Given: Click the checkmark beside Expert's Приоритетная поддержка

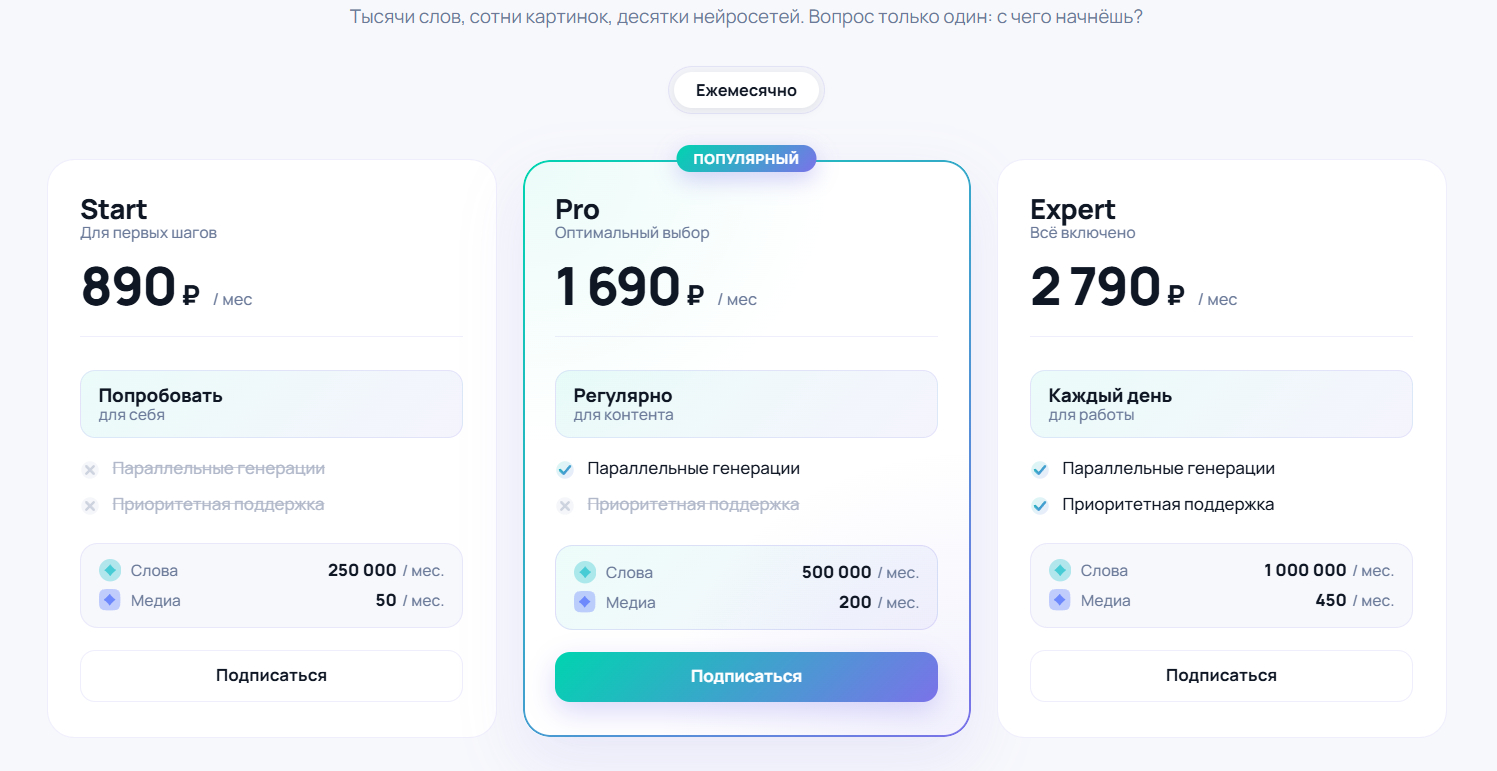Looking at the screenshot, I should [x=1040, y=506].
